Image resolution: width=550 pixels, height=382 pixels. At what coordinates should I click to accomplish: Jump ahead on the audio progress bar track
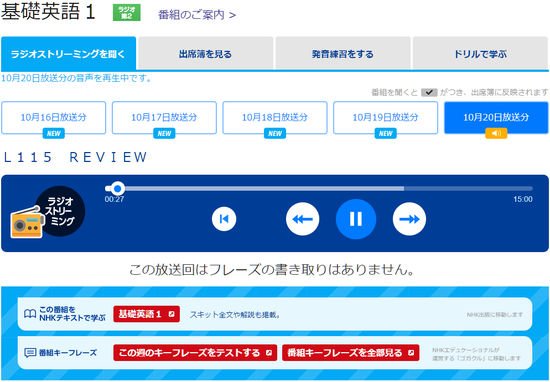tap(318, 189)
